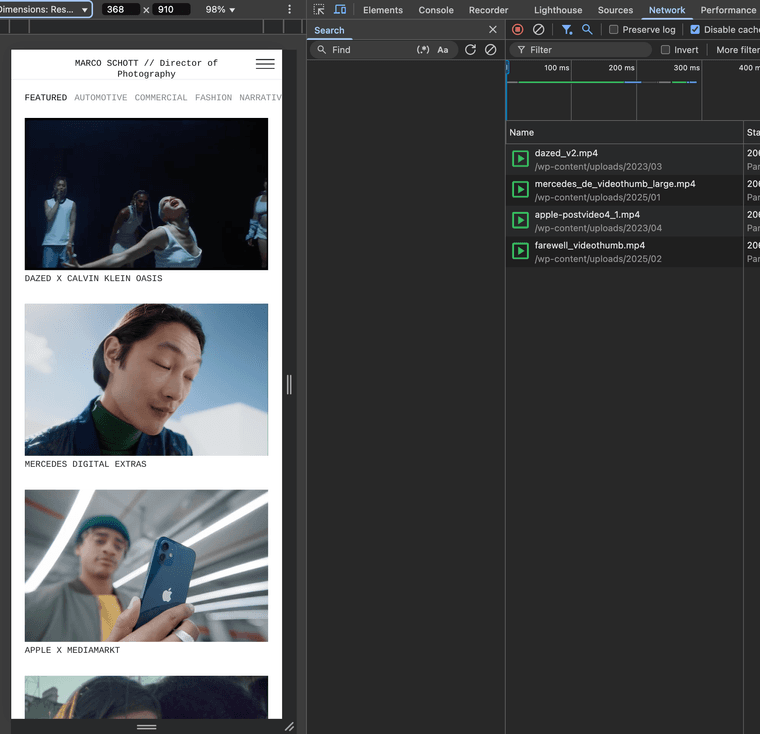760x734 pixels.
Task: Select farewell_videothumb.mp4 request row
Action: tap(633, 252)
